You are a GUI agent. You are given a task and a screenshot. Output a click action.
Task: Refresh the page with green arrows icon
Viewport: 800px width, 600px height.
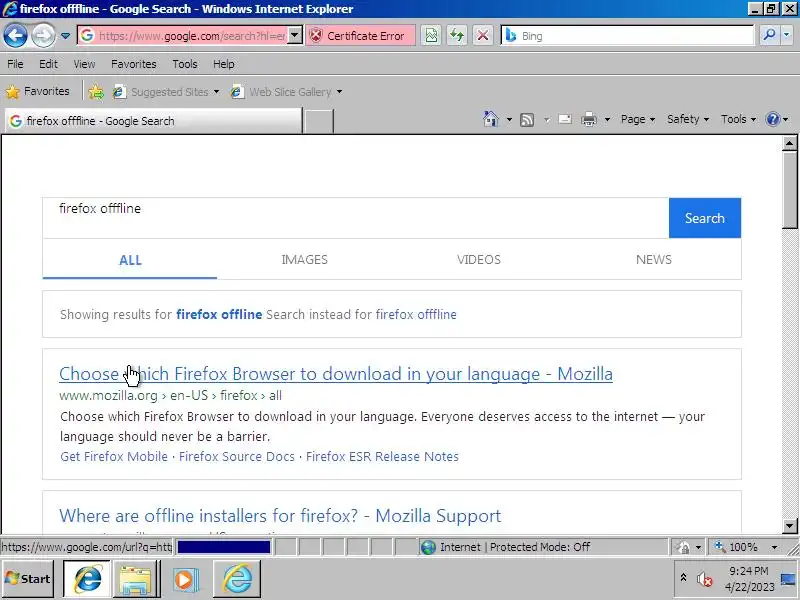(x=457, y=36)
